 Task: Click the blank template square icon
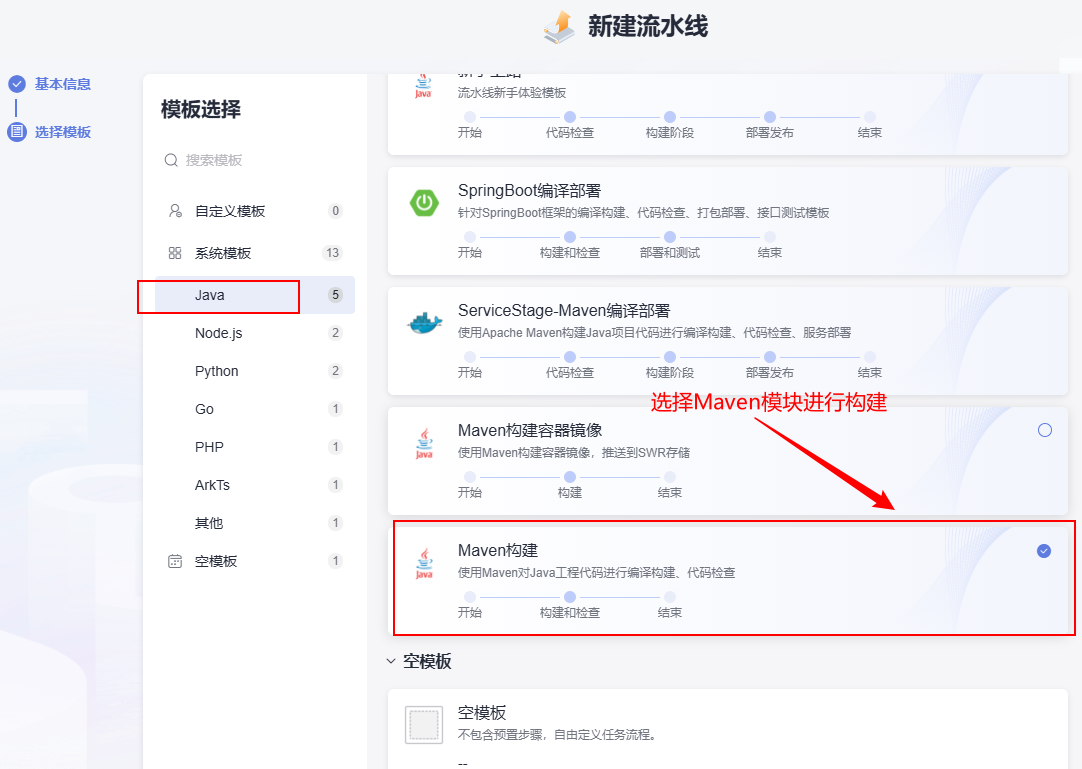(424, 725)
